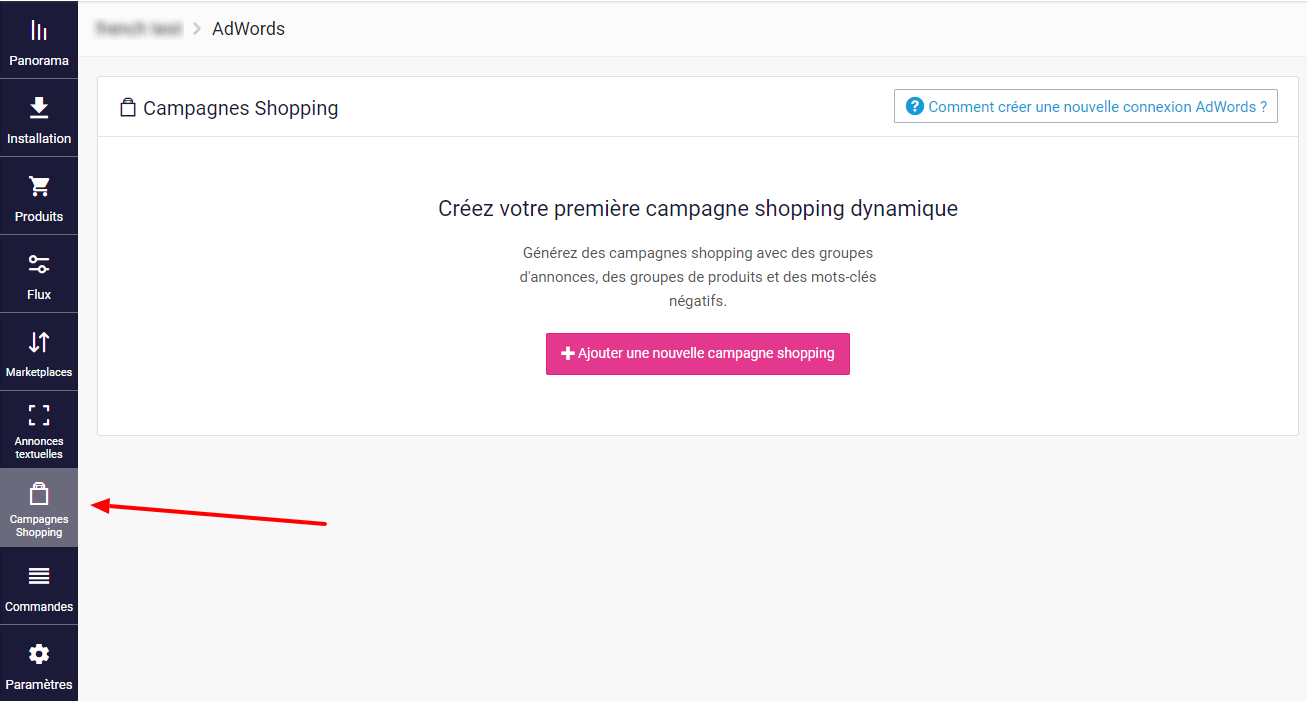This screenshot has height=701, width=1307.
Task: Select Campagnes Shopping bag icon in sidebar
Action: tap(39, 493)
